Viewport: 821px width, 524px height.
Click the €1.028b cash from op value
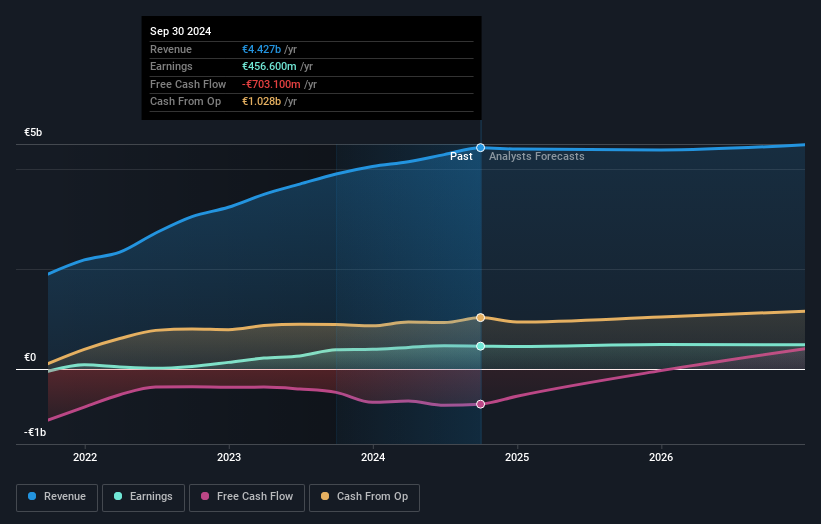261,102
